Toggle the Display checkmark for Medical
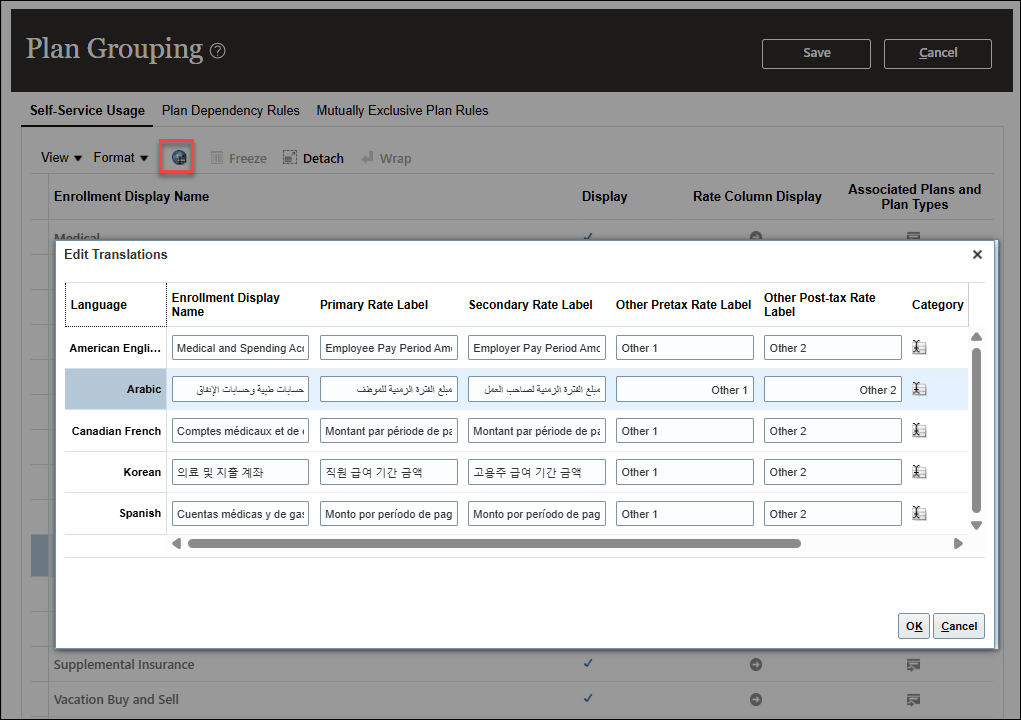The width and height of the screenshot is (1021, 720). (x=588, y=237)
